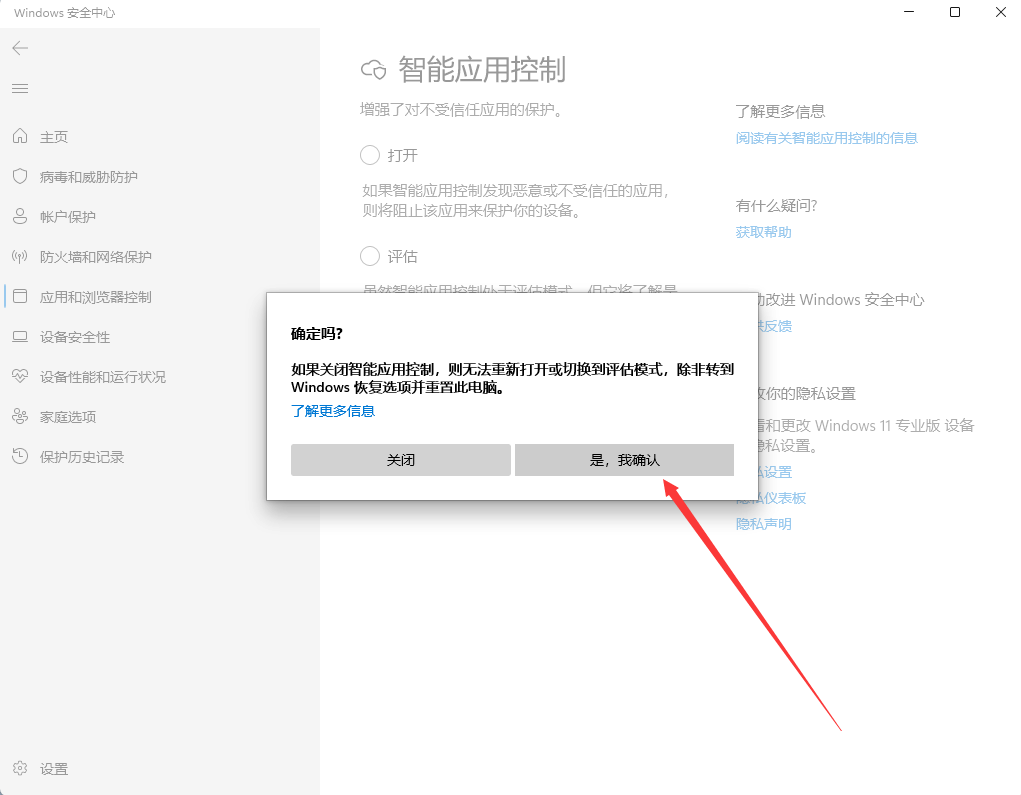
Task: Open 帐户保护 person icon
Action: point(20,217)
